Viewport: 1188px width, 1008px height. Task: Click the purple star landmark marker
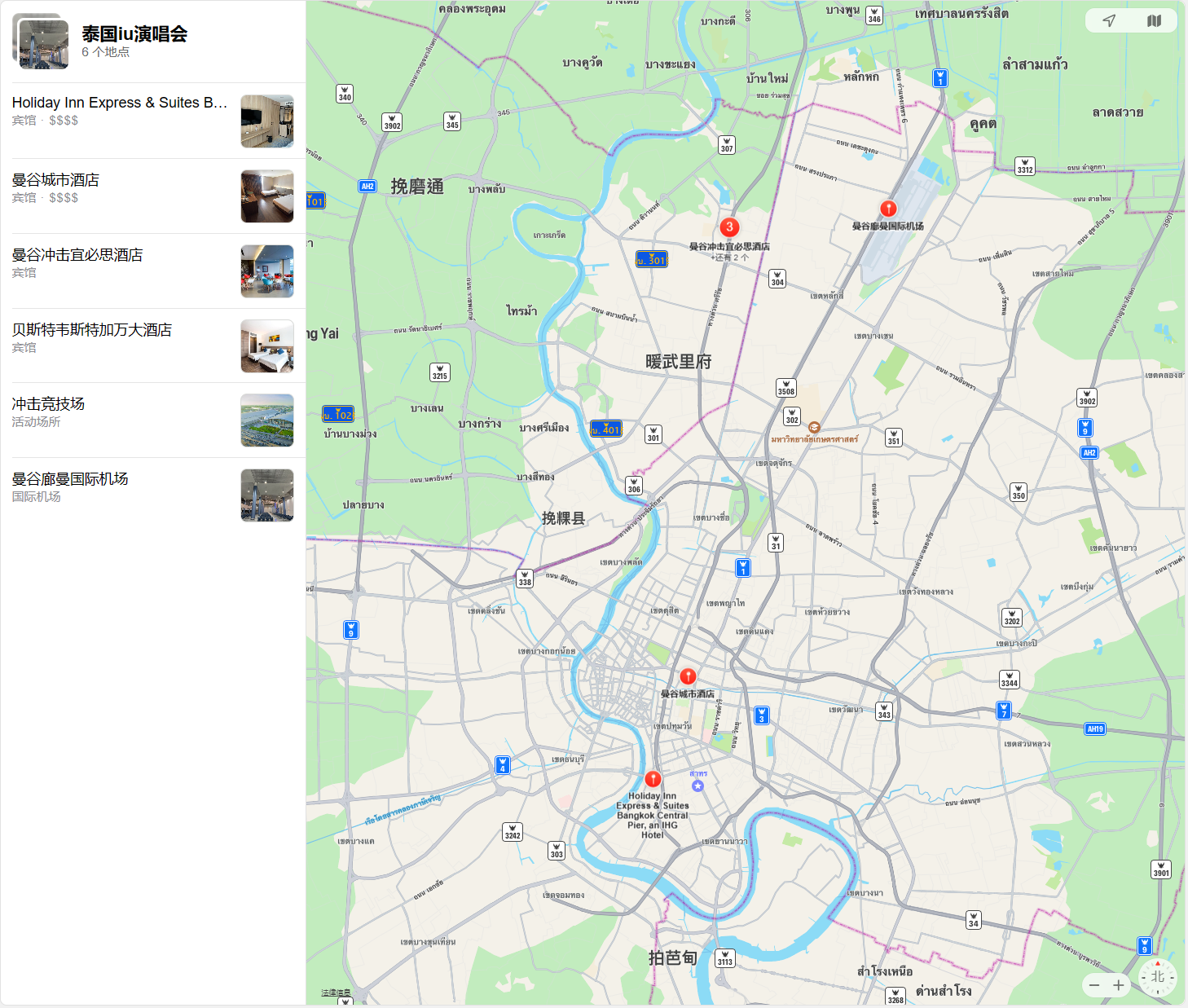pos(697,786)
